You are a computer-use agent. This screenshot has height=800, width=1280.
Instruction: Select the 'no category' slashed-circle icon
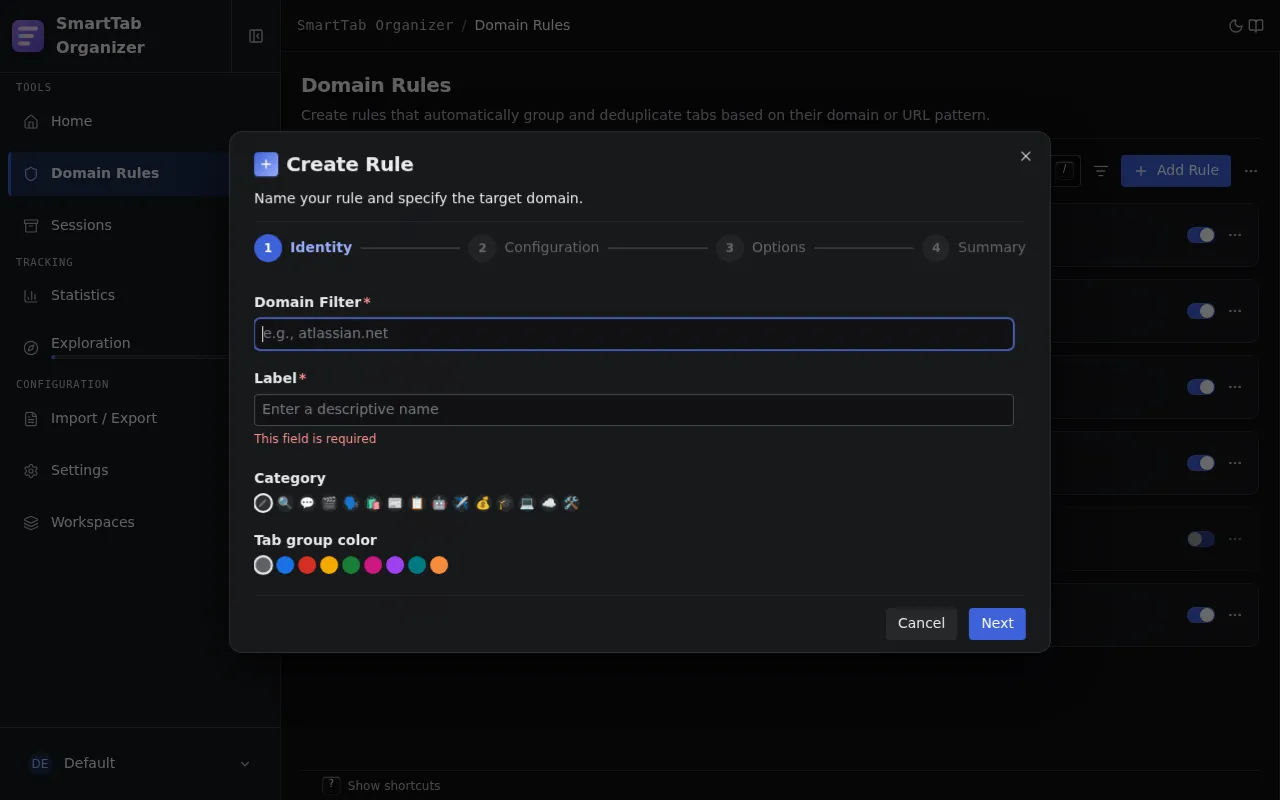[x=263, y=503]
